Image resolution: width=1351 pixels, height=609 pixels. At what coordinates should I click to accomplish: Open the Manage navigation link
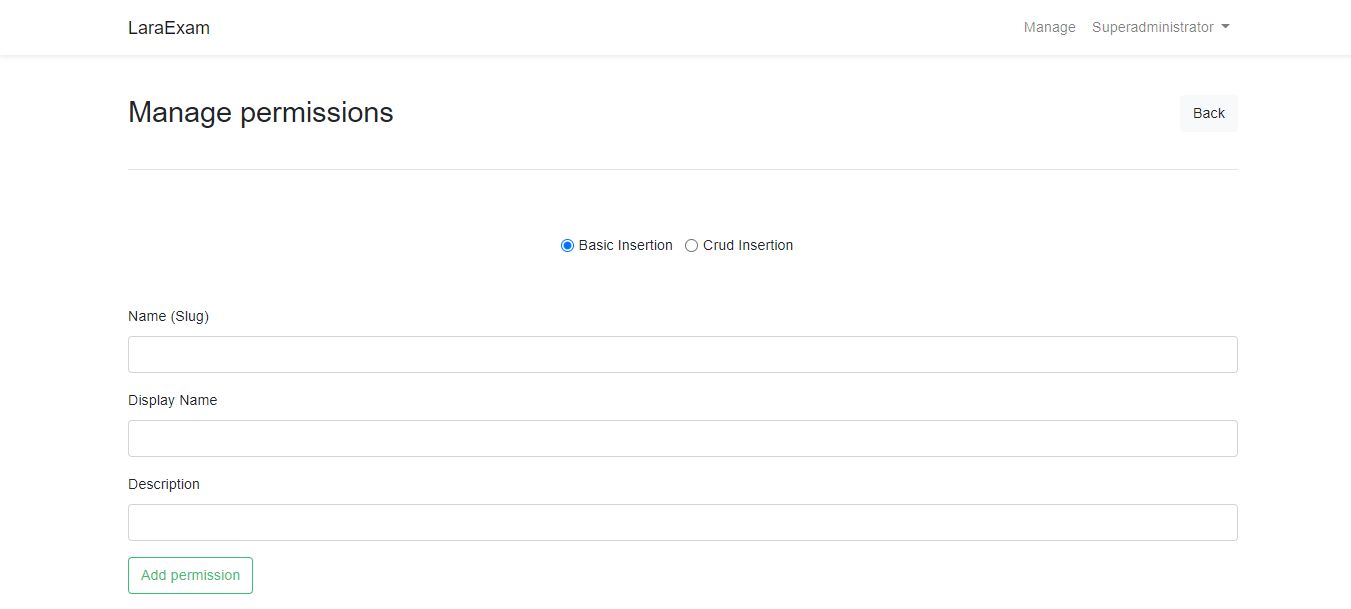point(1049,28)
